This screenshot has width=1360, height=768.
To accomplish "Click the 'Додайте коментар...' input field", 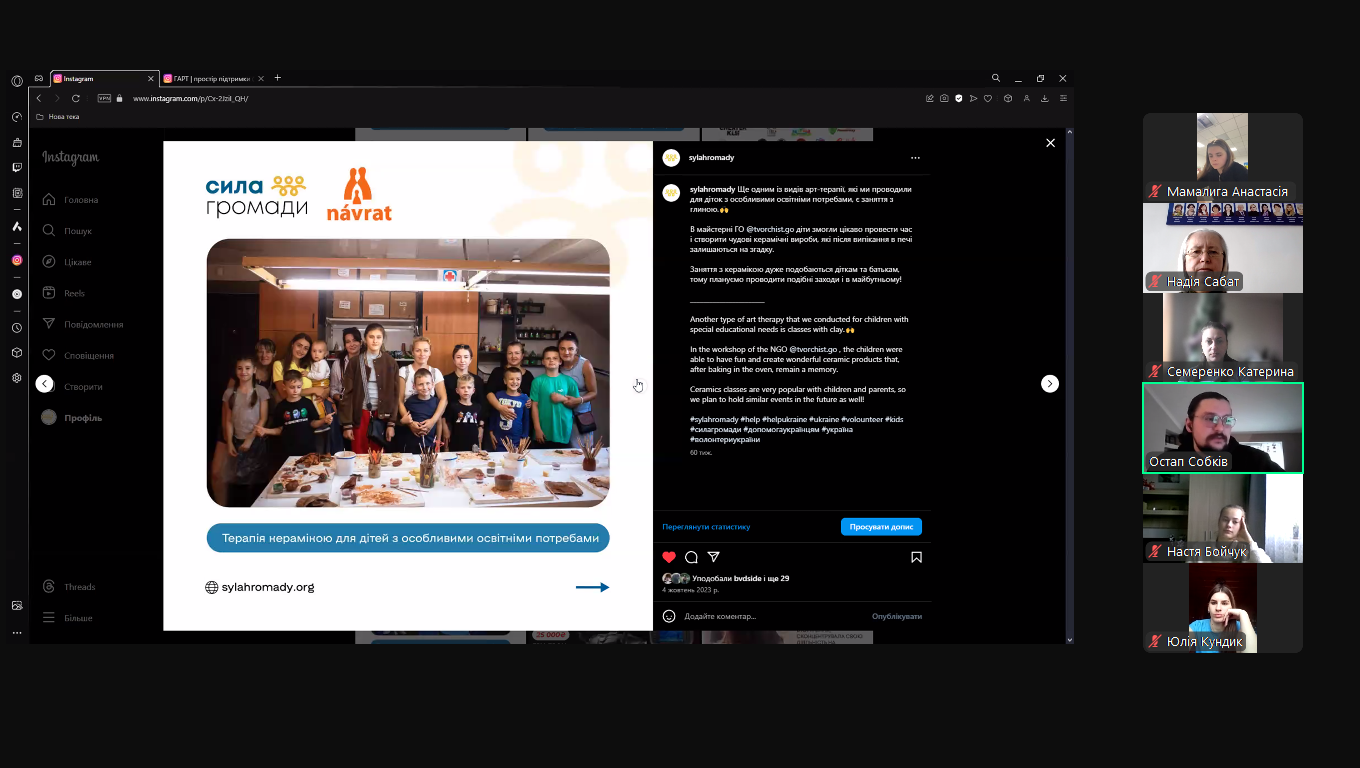I will pyautogui.click(x=770, y=616).
